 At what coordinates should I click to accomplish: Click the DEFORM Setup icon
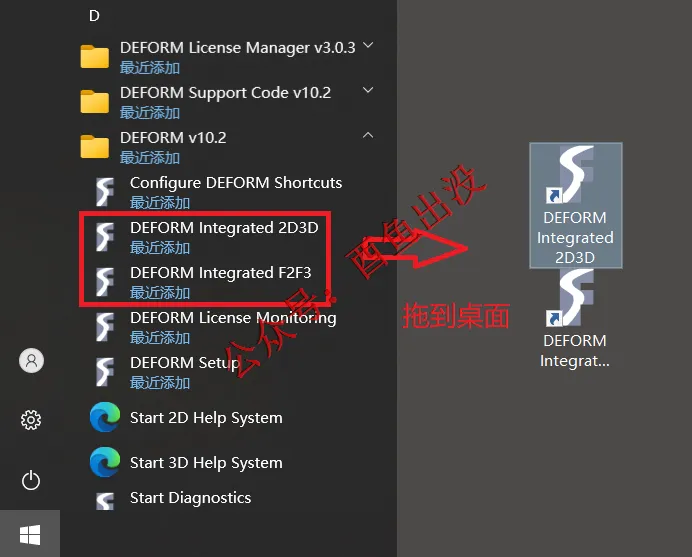105,372
